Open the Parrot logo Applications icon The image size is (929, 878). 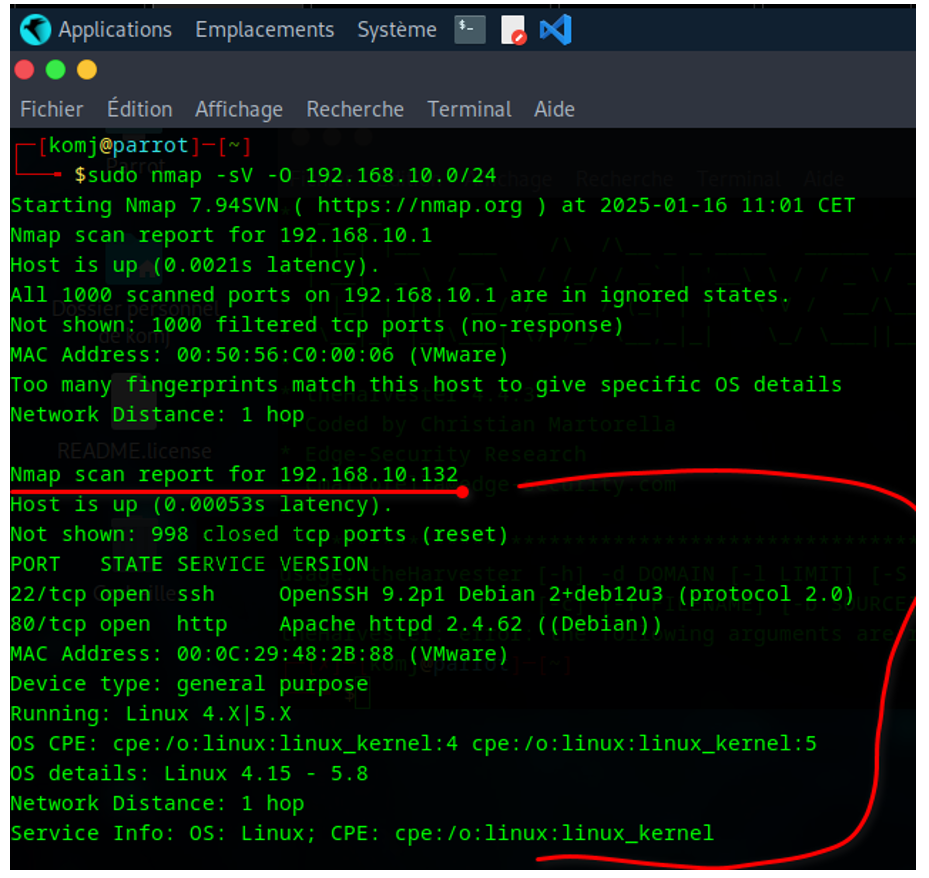[x=35, y=30]
